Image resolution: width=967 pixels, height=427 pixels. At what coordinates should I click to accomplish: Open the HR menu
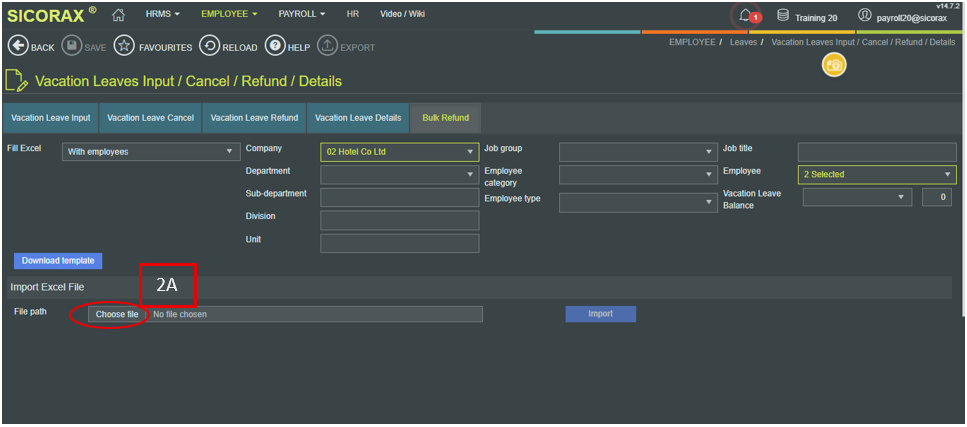353,14
